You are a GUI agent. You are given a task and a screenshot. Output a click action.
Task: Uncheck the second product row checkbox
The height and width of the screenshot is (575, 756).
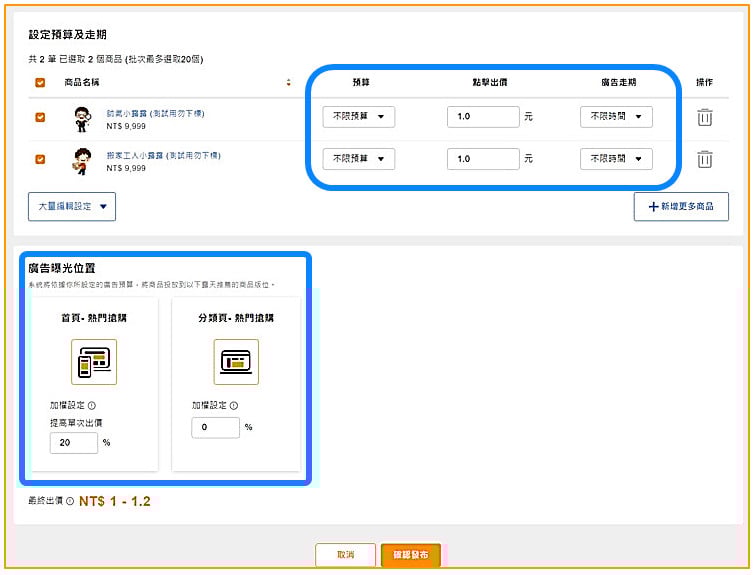[x=40, y=158]
